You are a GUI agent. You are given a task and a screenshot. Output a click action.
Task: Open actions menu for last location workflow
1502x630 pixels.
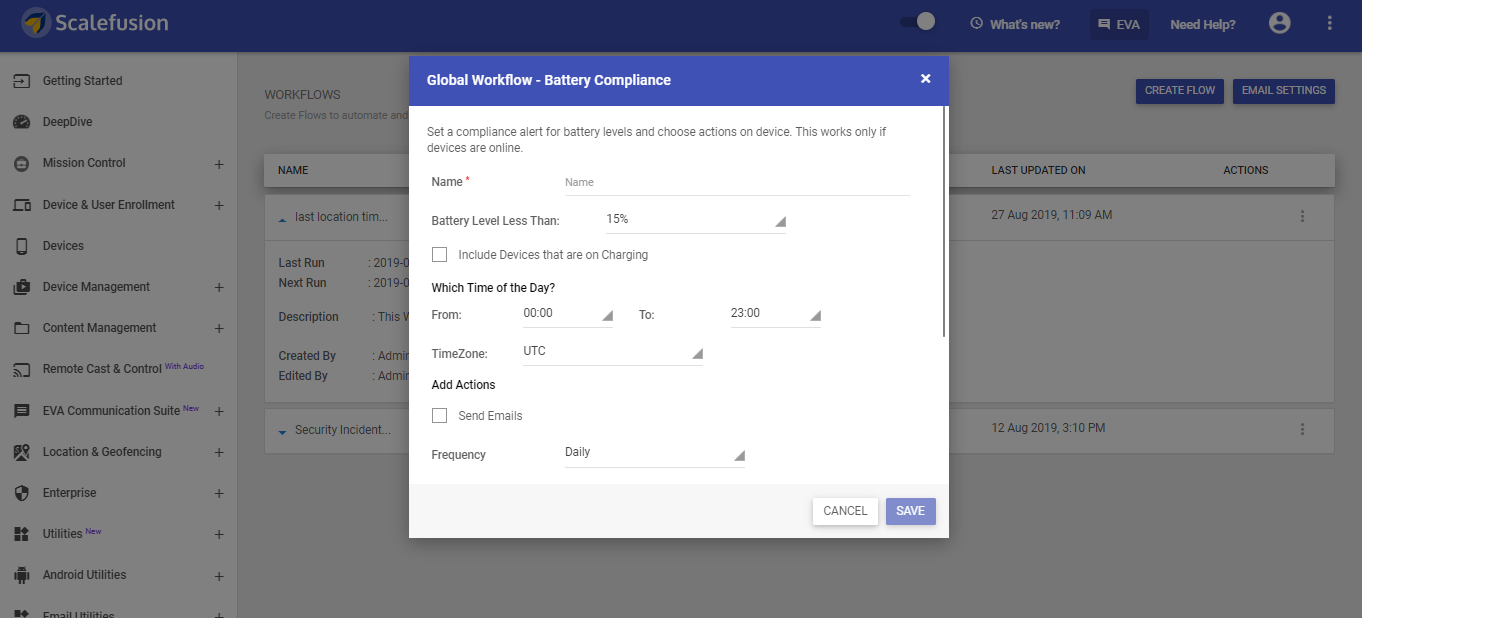(1302, 215)
